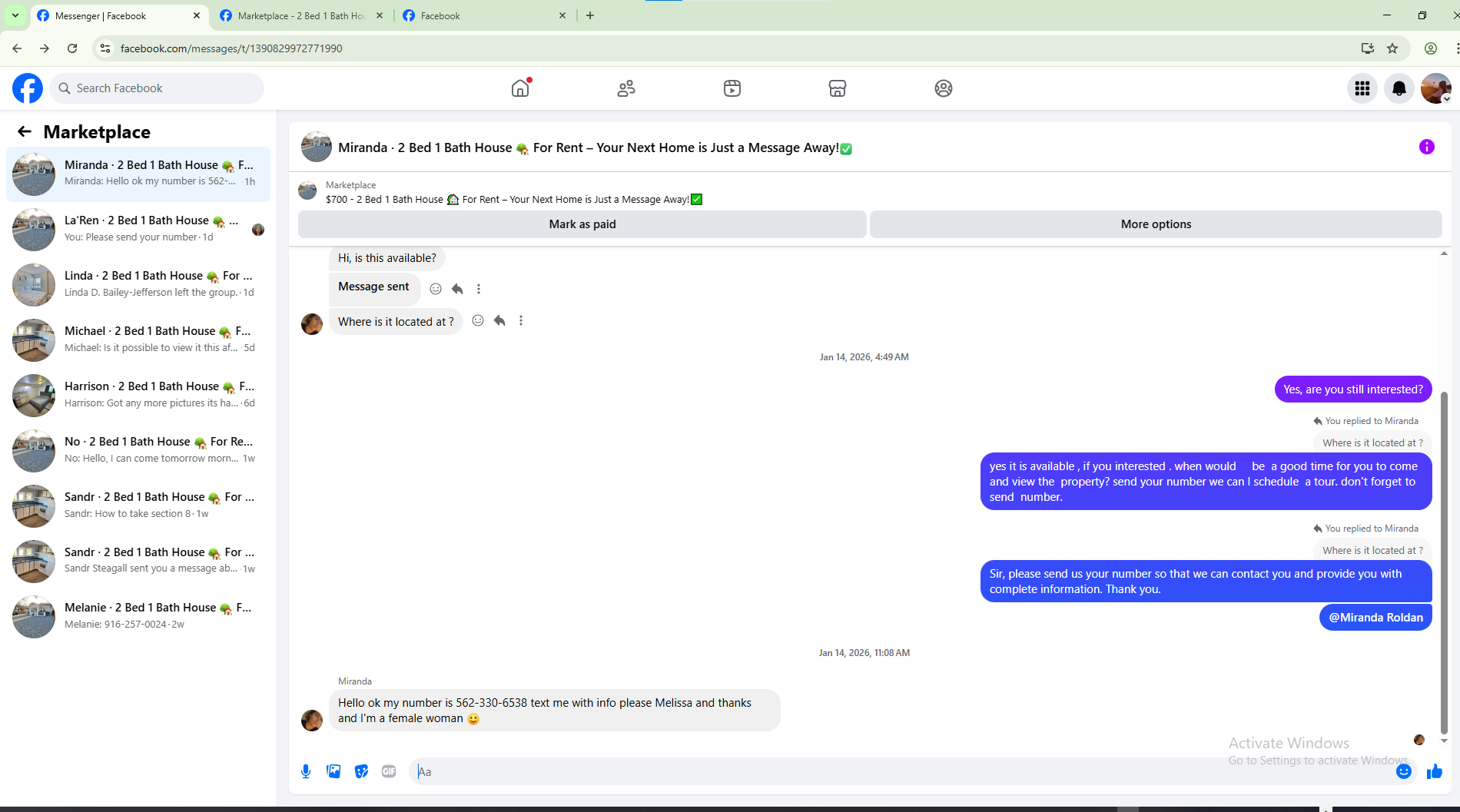Open the account profile picture menu

(x=1435, y=88)
